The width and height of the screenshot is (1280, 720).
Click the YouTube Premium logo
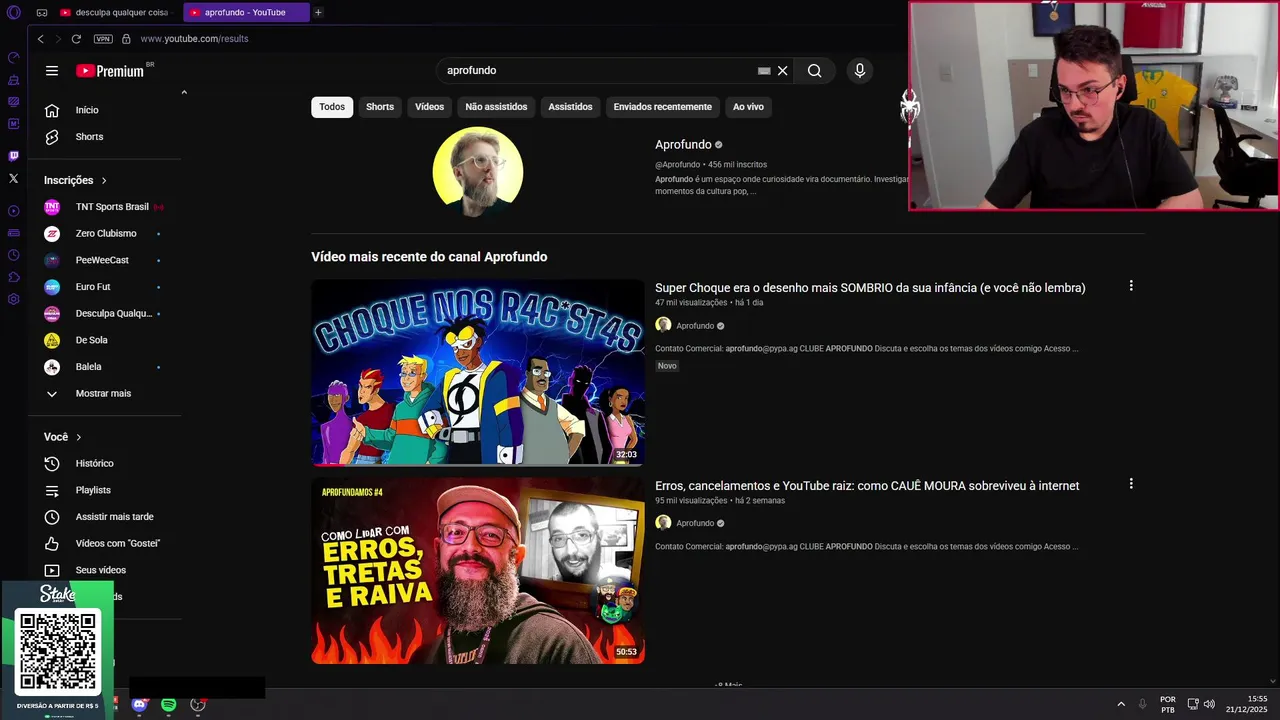110,71
